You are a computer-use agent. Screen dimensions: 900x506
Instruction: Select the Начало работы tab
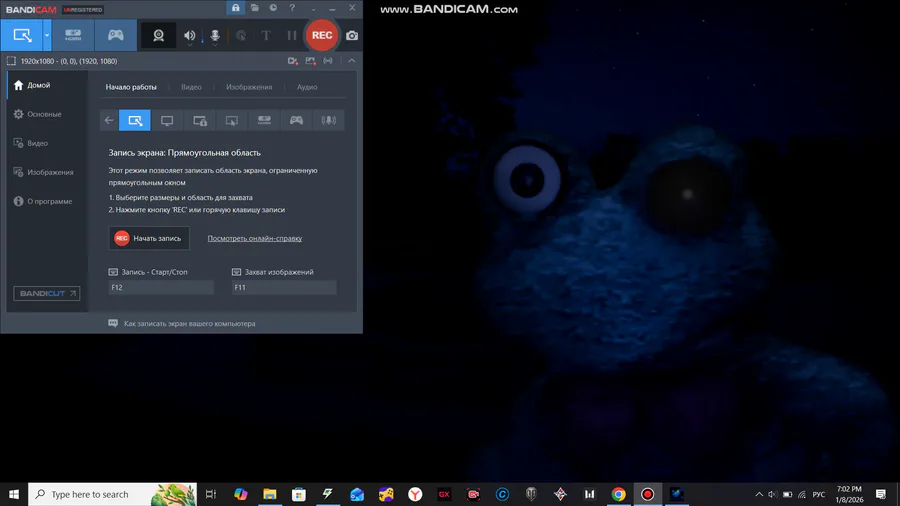click(x=131, y=87)
